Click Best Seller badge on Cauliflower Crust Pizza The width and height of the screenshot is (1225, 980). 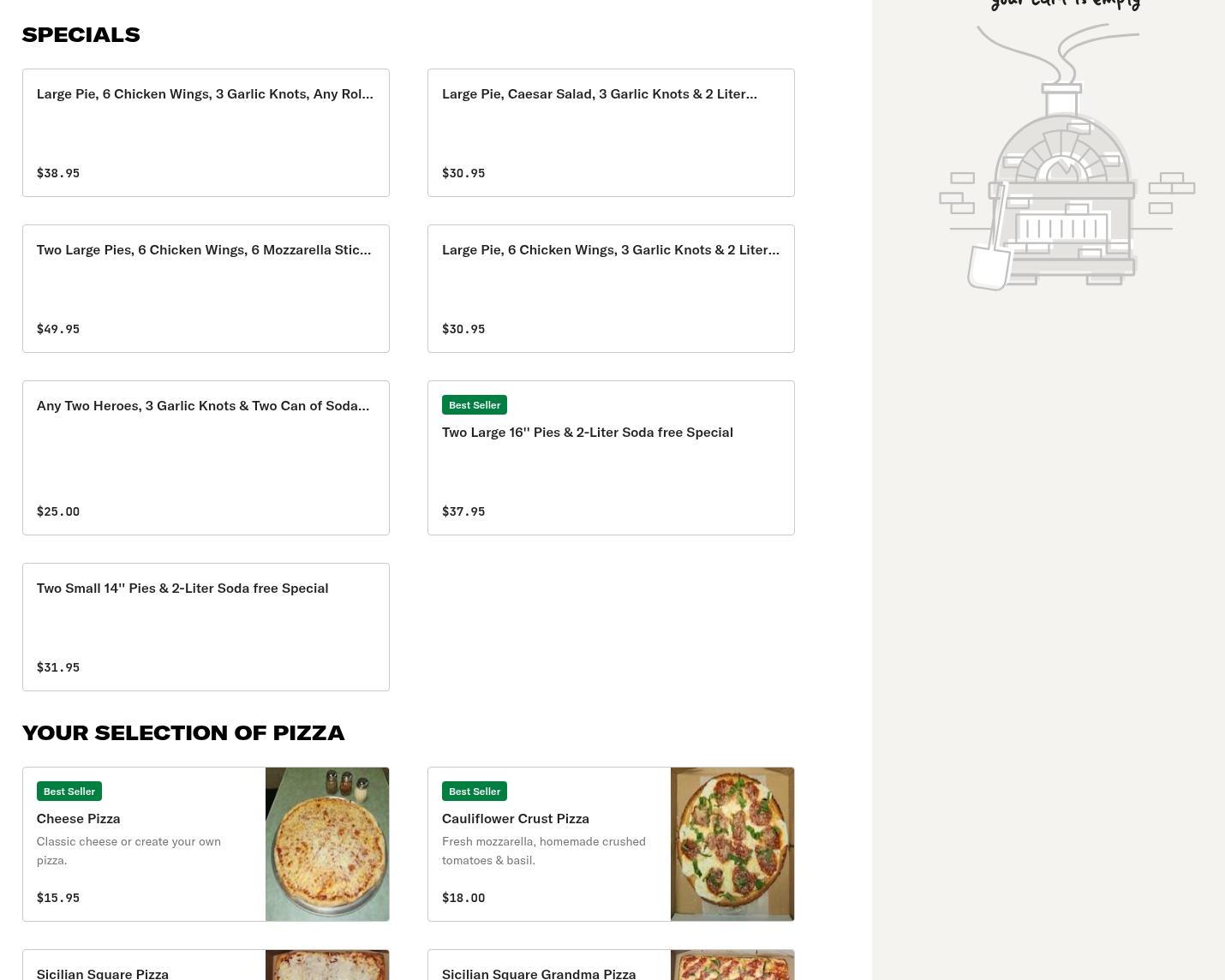[x=475, y=791]
